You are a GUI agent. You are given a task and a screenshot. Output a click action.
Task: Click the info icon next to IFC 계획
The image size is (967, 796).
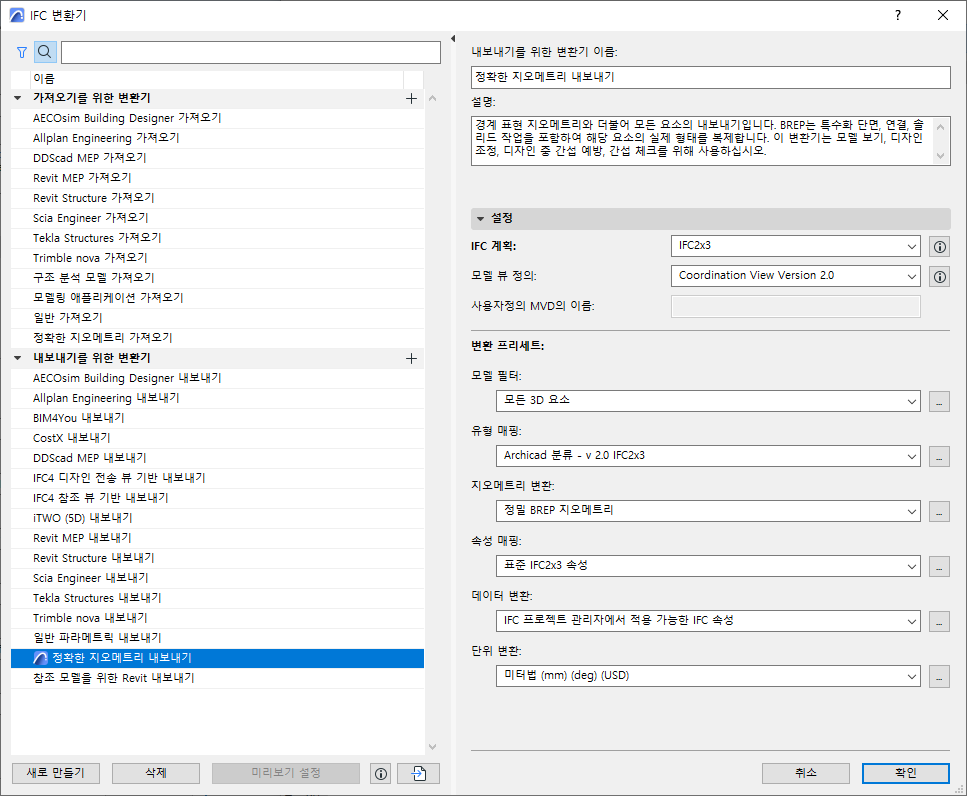[938, 246]
